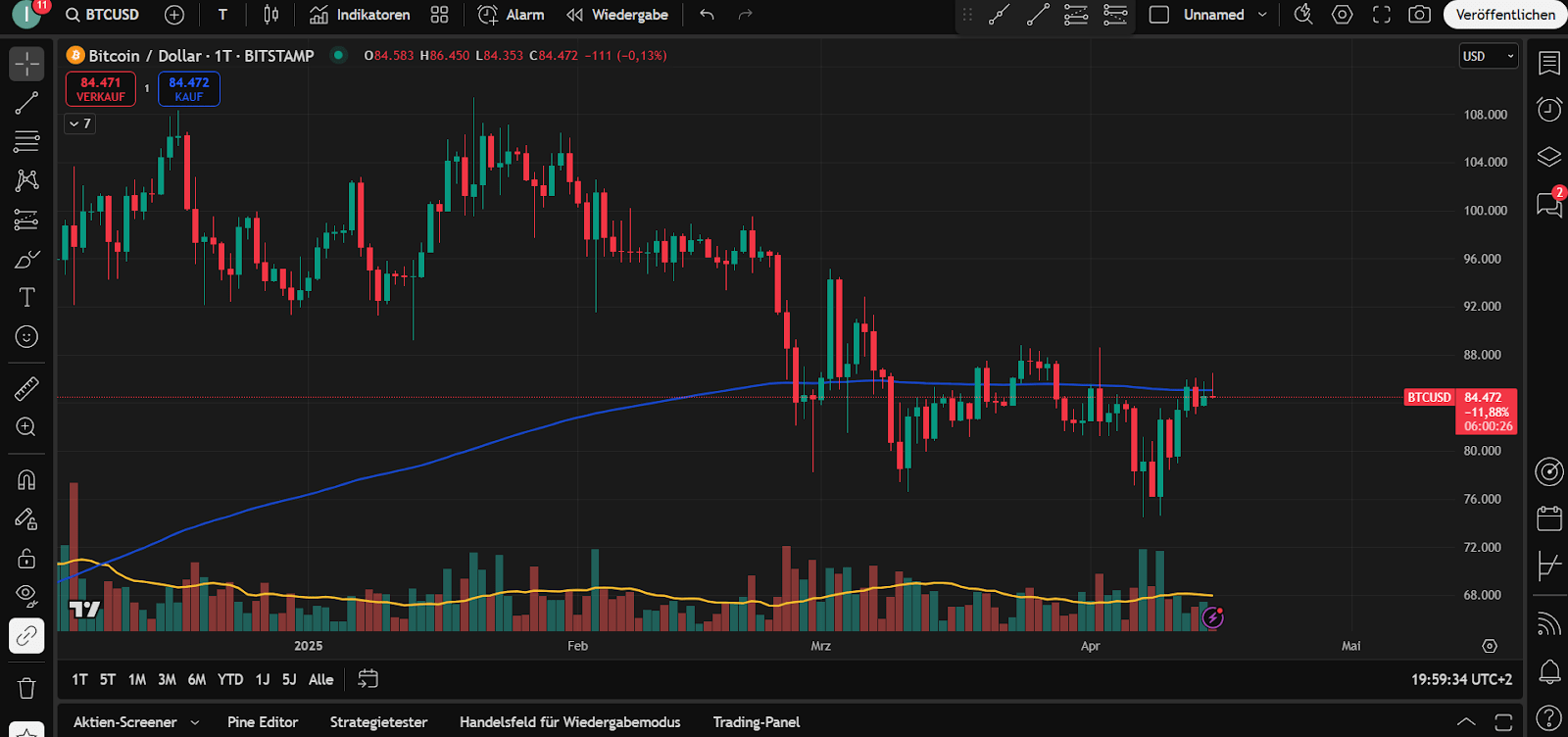Enable magnet mode for drawings
Viewport: 1568px width, 737px height.
[26, 479]
